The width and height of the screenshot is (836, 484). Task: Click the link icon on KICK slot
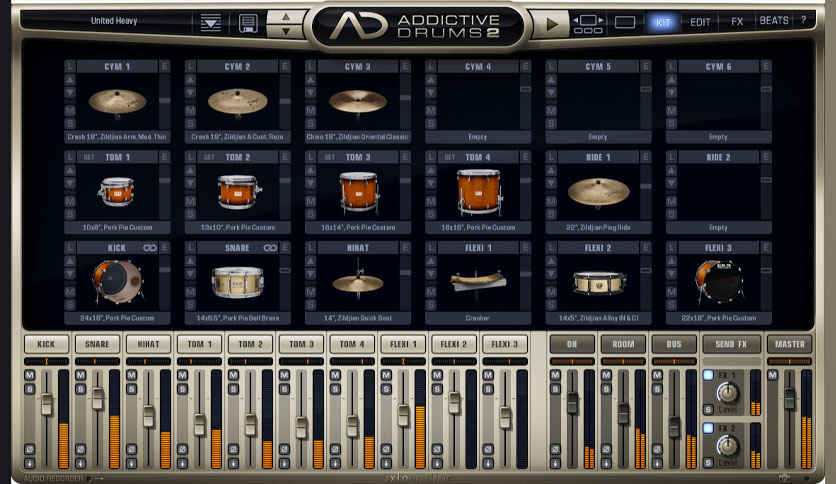tap(150, 248)
